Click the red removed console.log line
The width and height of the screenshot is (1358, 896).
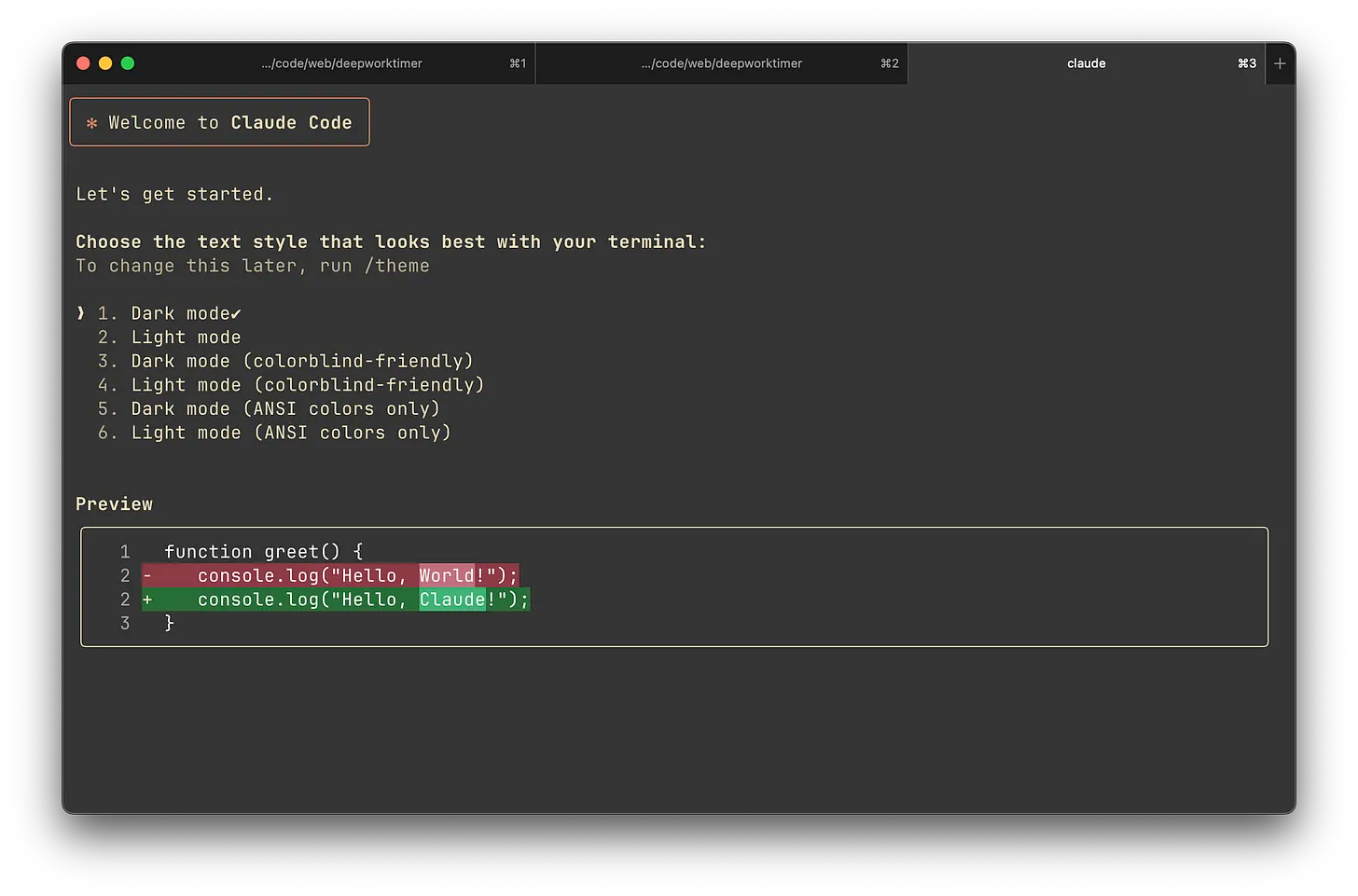coord(330,575)
